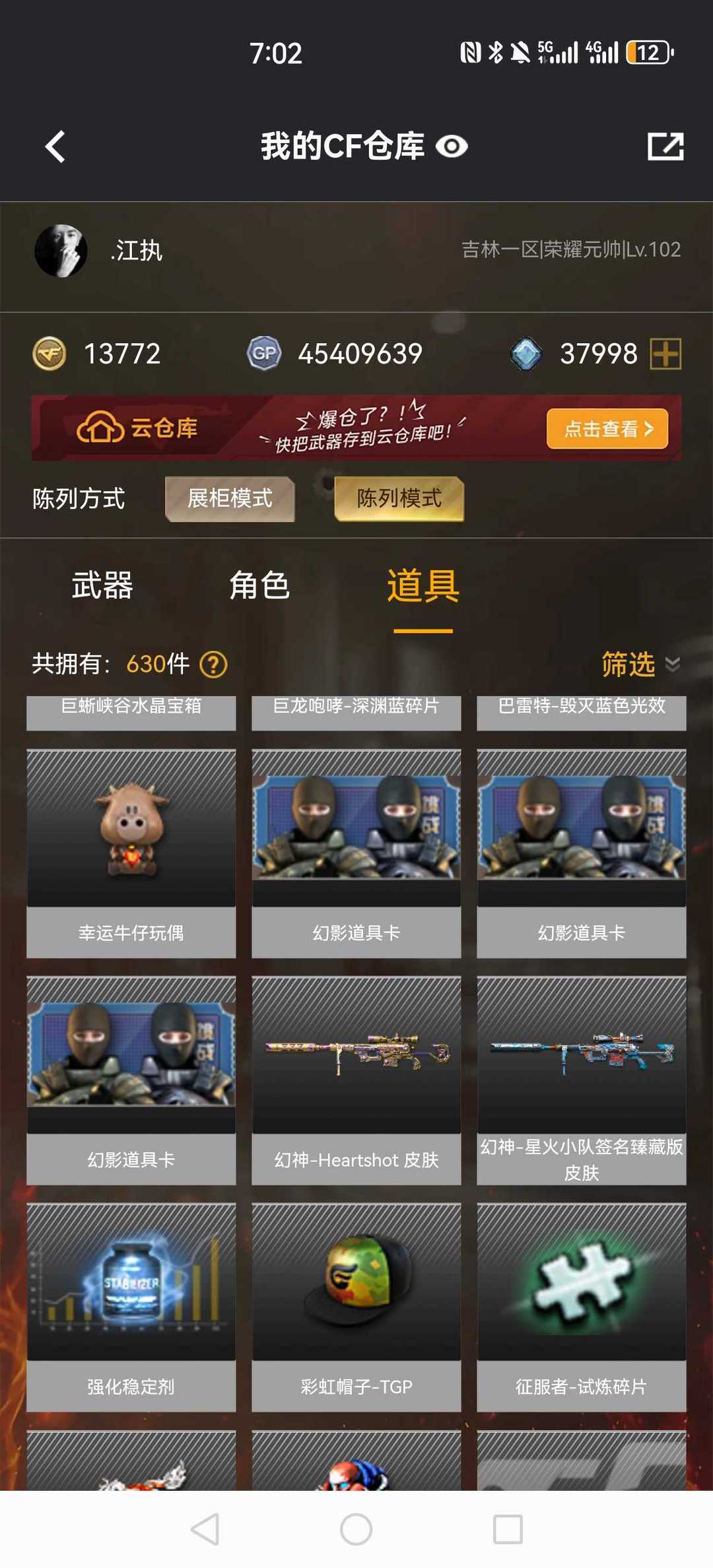The height and width of the screenshot is (1568, 713).
Task: Tap the gold CF coin icon
Action: (x=50, y=354)
